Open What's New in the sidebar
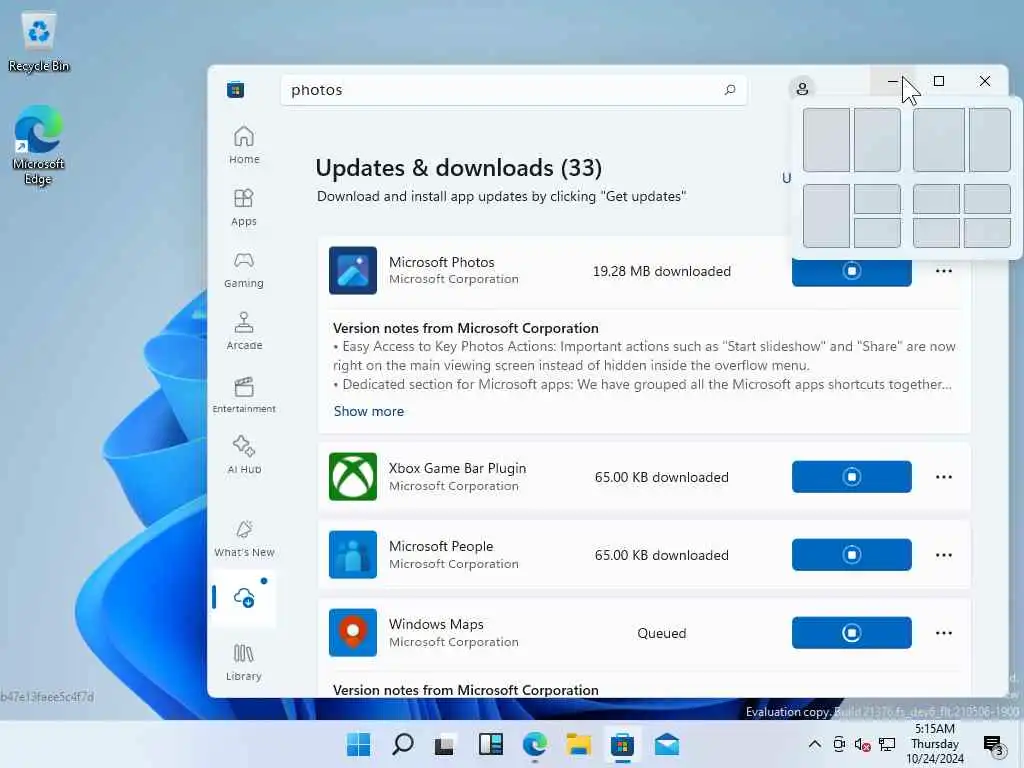 pos(244,539)
